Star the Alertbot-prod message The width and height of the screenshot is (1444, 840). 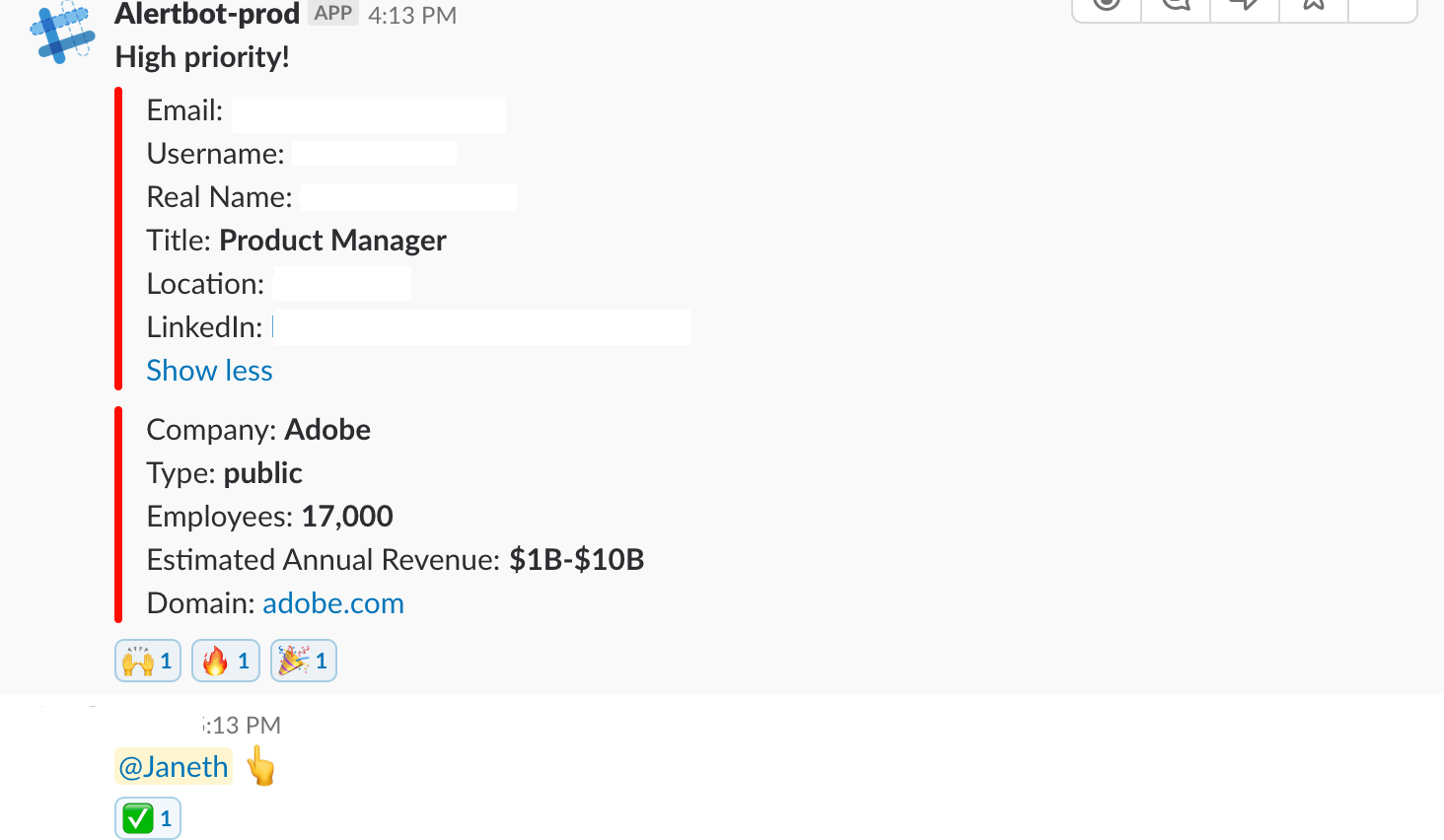click(x=1313, y=5)
